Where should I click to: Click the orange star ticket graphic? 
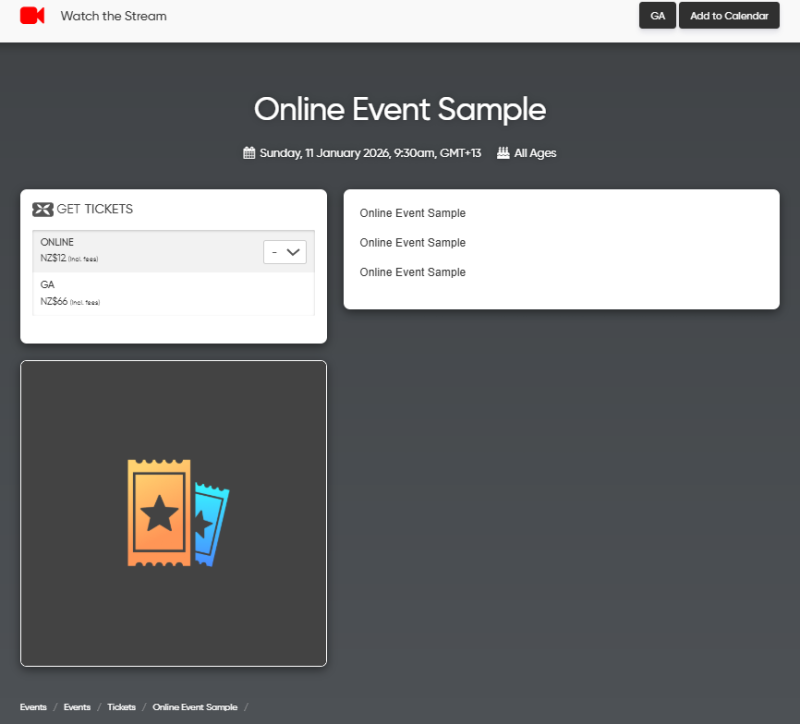tap(159, 513)
